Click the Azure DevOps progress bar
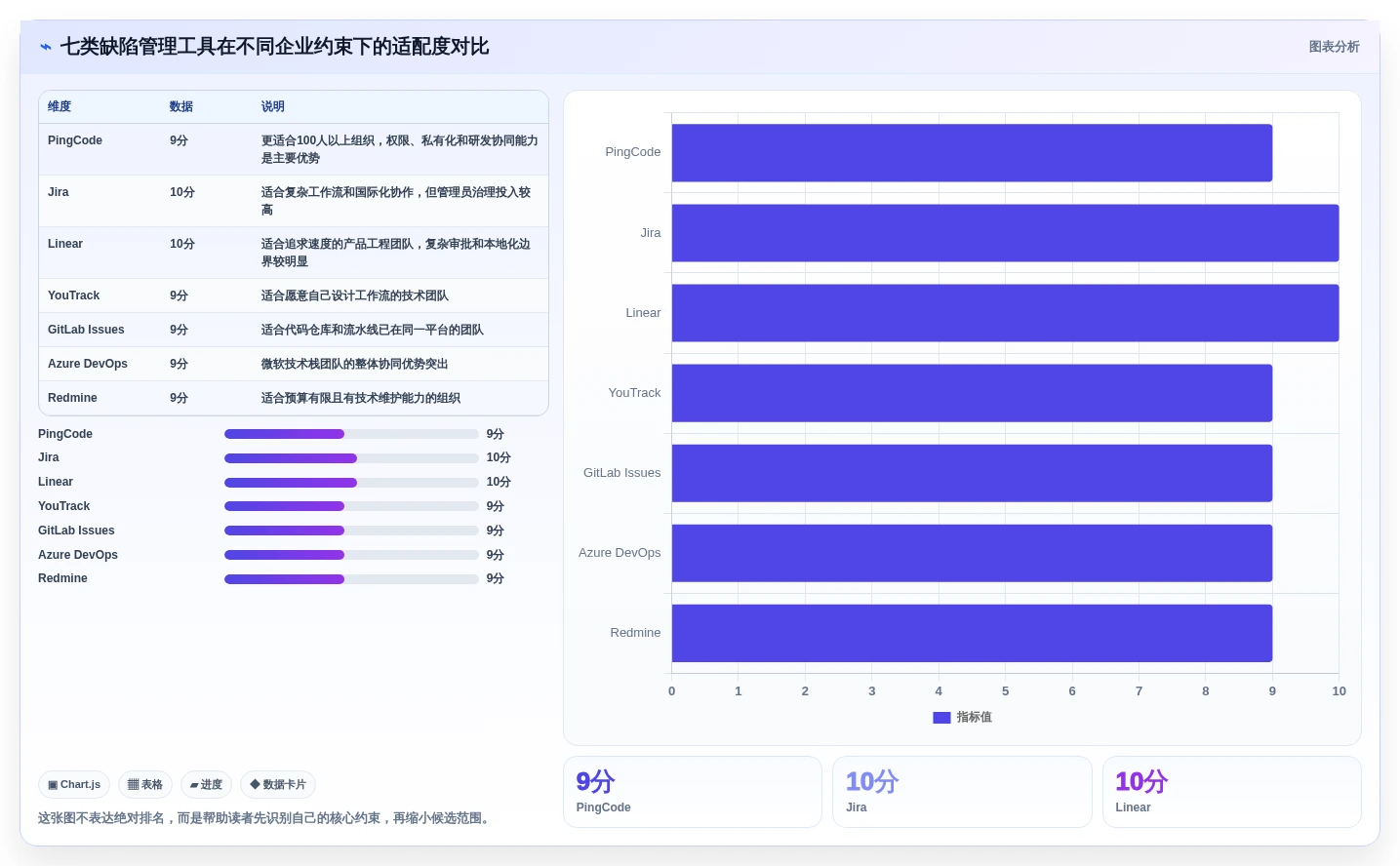Screen dimensions: 1400x866 click(351, 555)
